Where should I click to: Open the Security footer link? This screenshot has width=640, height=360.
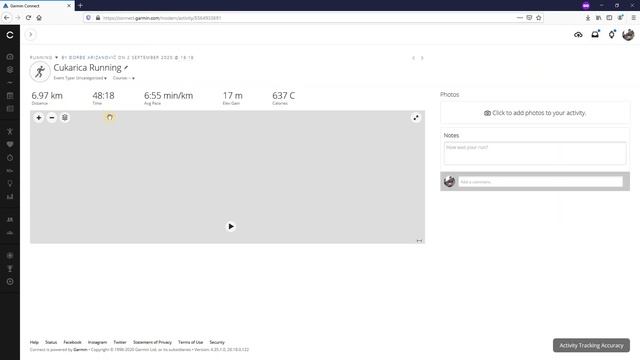(217, 342)
